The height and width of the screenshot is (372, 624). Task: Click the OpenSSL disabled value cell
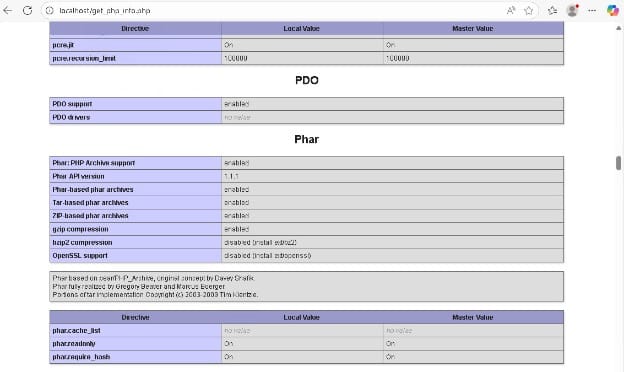click(392, 256)
